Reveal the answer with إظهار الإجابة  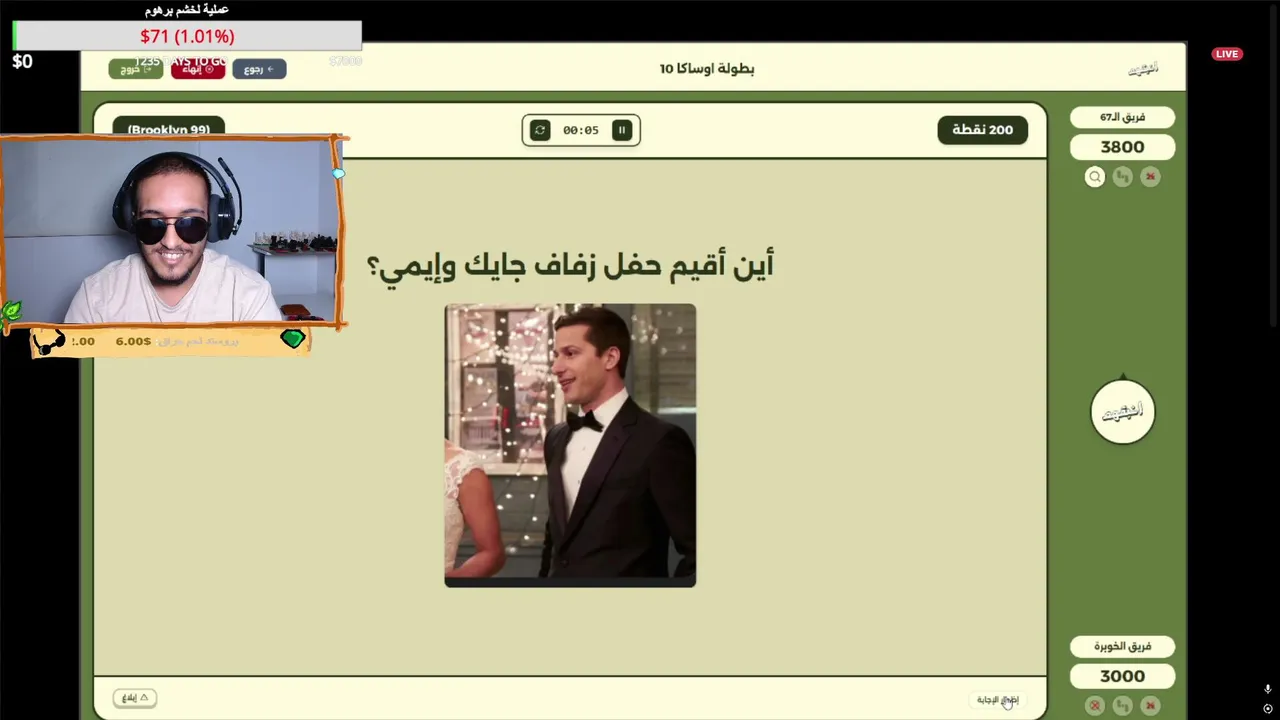coord(997,699)
